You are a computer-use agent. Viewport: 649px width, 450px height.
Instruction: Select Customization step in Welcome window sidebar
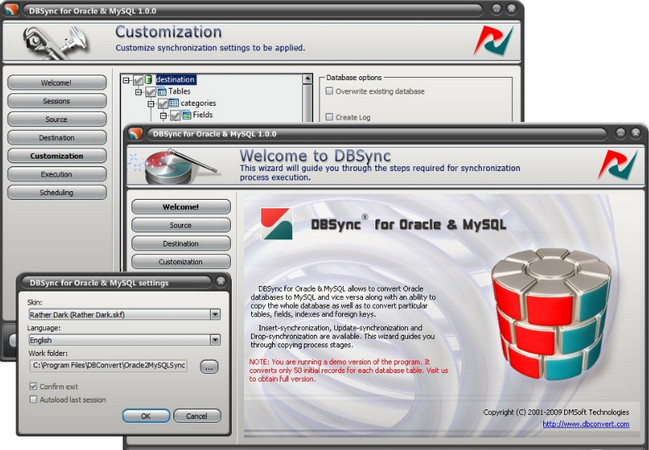[181, 262]
